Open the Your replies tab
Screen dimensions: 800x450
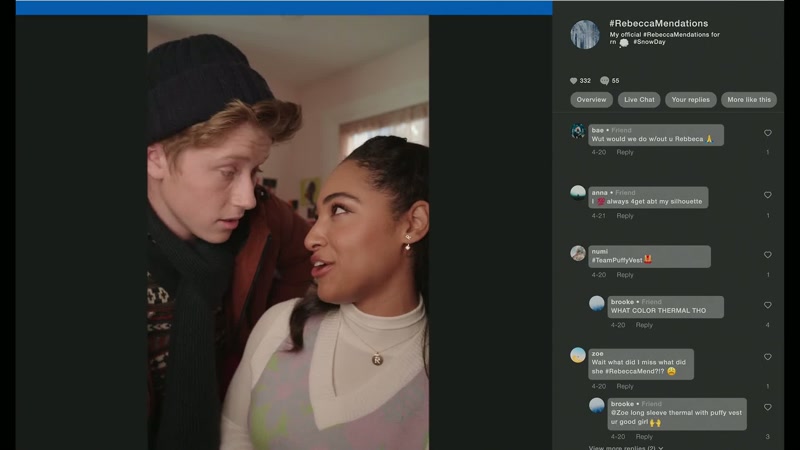(691, 99)
